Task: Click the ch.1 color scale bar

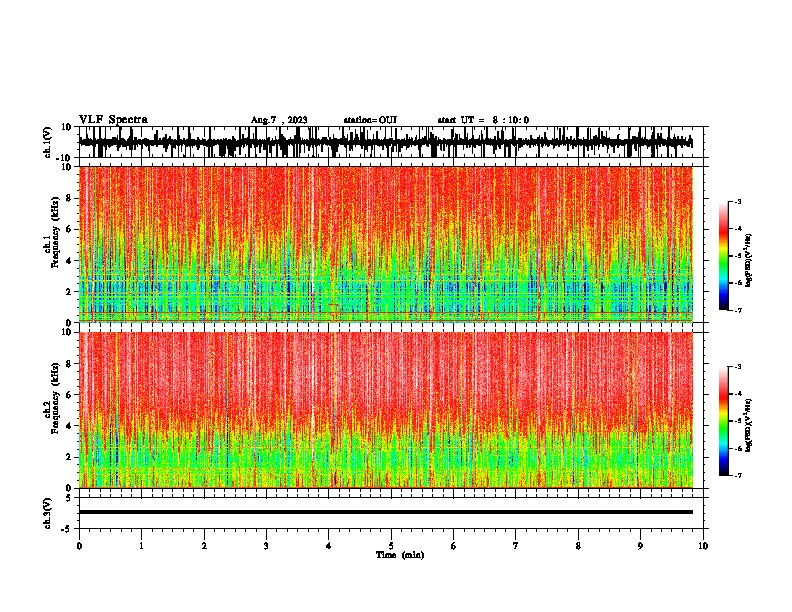Action: 724,256
